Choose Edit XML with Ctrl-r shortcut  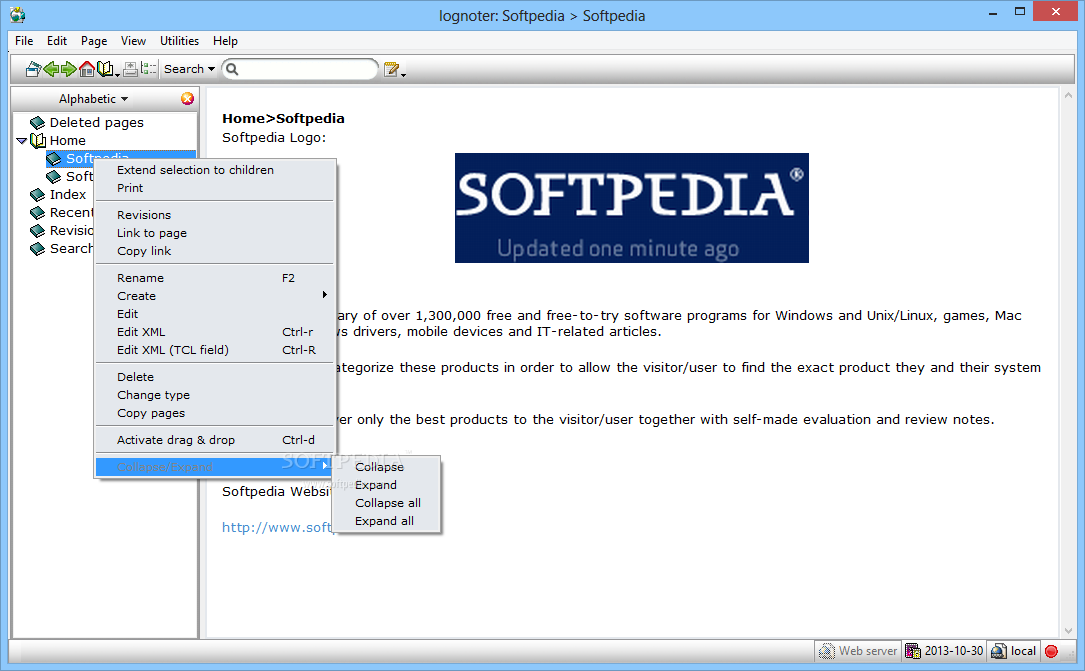coord(215,331)
